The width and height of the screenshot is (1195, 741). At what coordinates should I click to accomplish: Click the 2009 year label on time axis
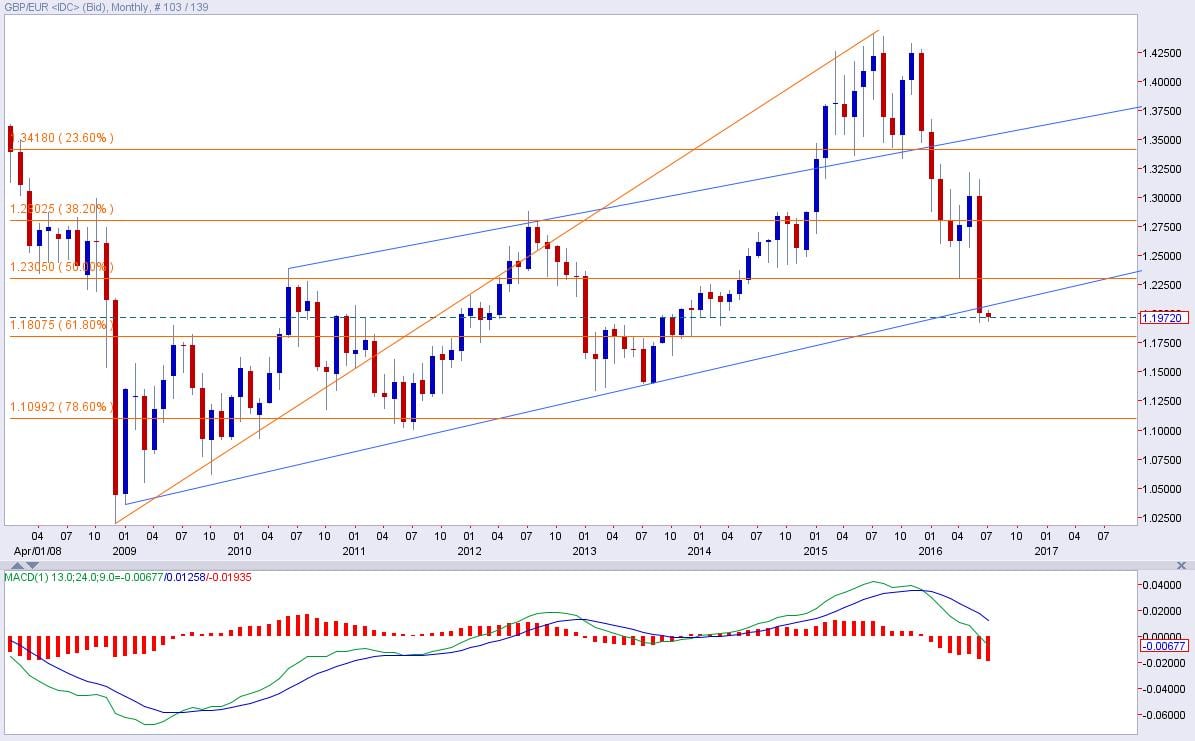point(123,551)
